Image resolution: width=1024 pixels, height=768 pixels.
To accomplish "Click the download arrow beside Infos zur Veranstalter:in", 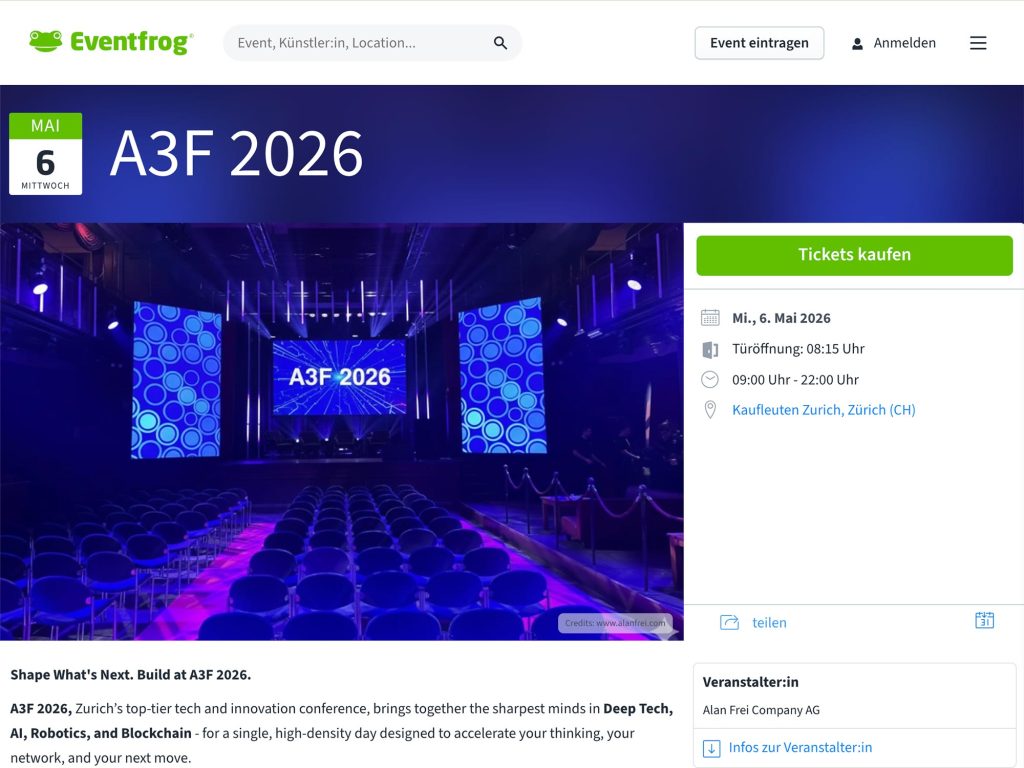I will tap(711, 747).
